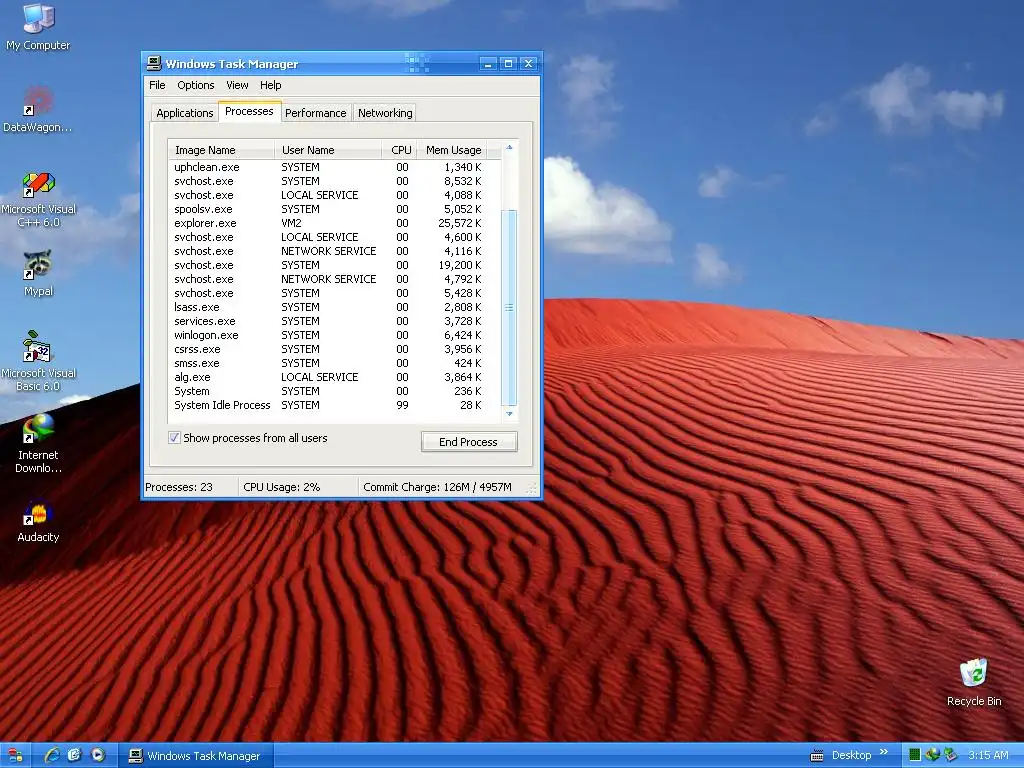Switch to the Applications tab
This screenshot has height=768, width=1024.
tap(185, 113)
